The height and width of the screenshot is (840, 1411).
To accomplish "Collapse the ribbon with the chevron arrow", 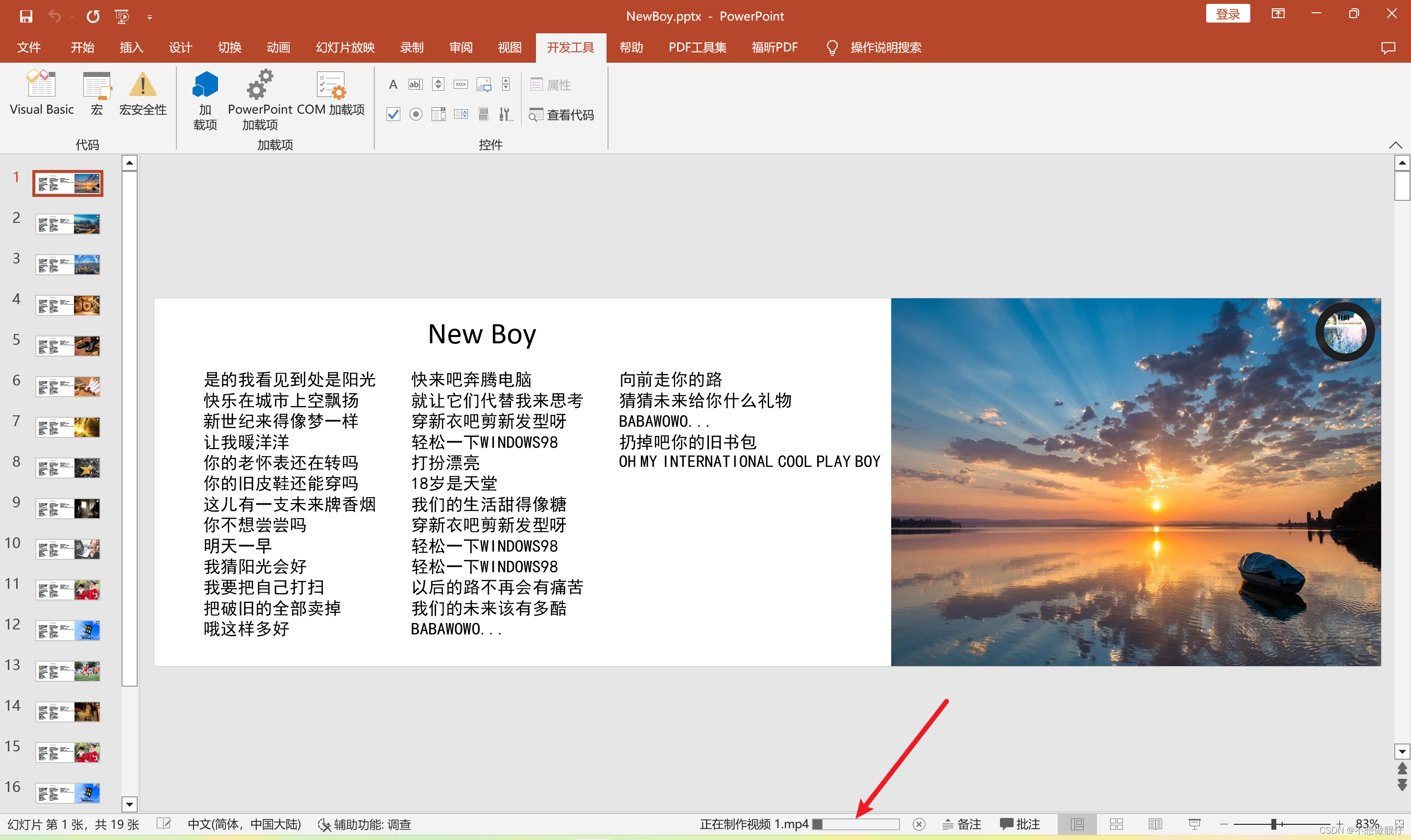I will 1395,145.
